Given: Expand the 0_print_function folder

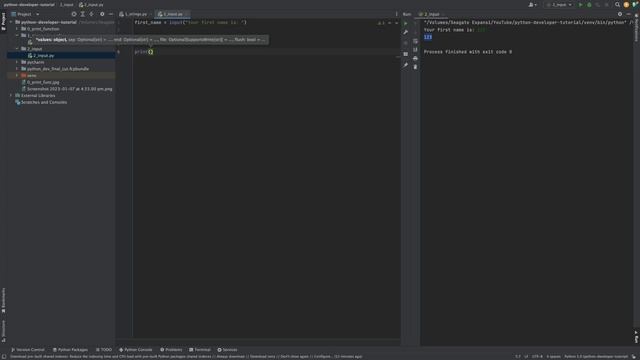Looking at the screenshot, I should (17, 29).
